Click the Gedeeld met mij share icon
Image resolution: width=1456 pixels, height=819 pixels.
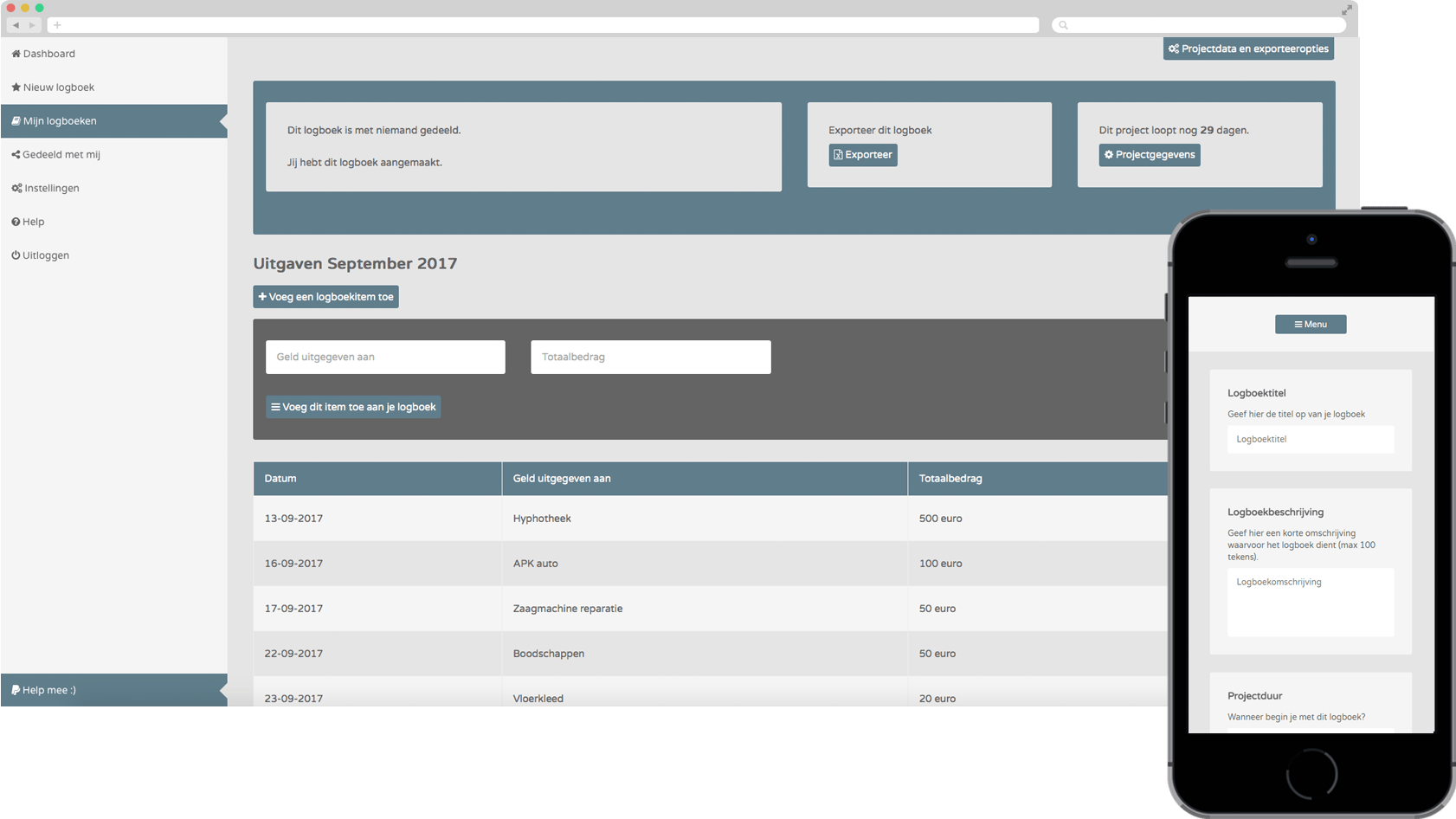click(x=16, y=155)
